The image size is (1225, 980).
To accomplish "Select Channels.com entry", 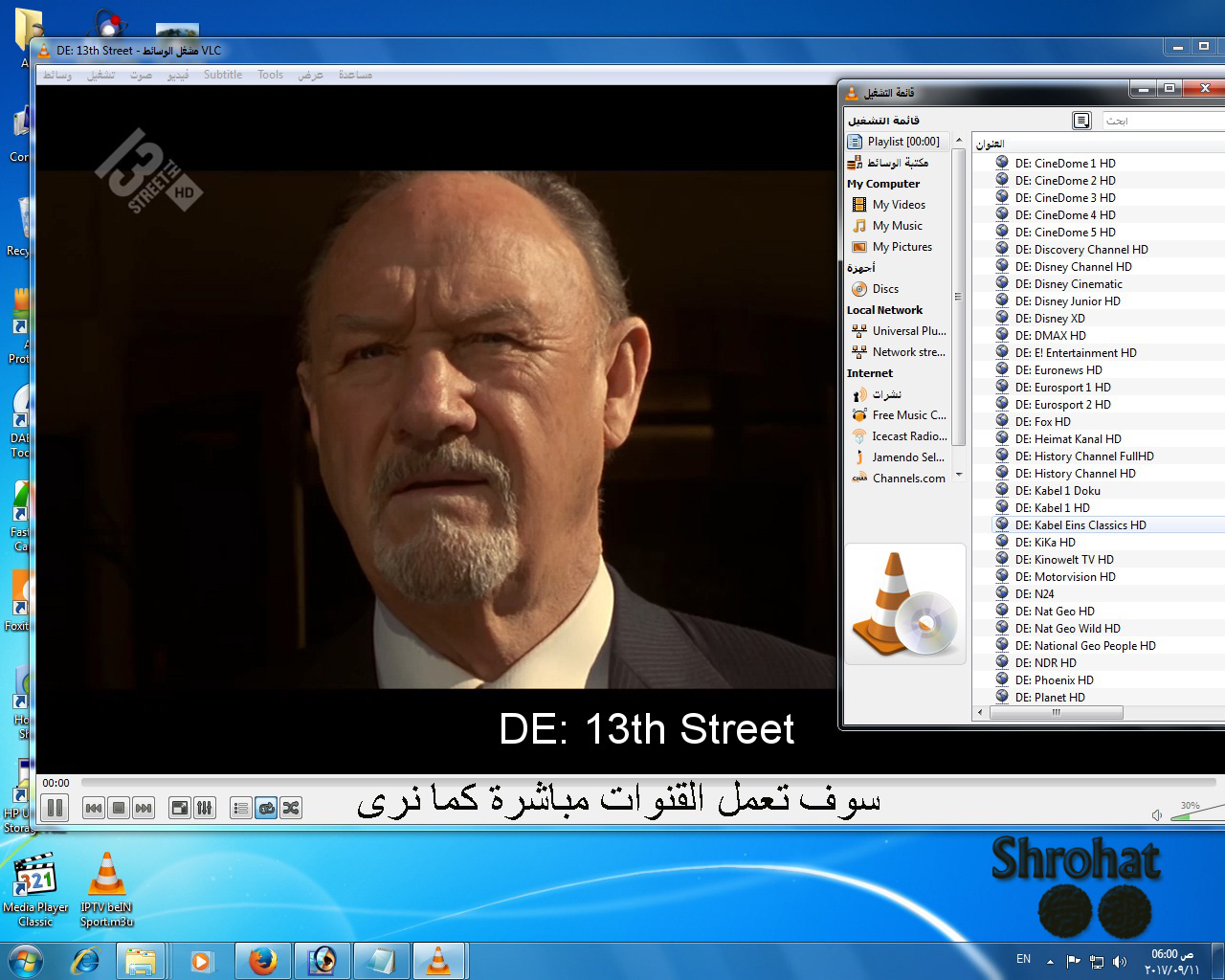I will [898, 478].
